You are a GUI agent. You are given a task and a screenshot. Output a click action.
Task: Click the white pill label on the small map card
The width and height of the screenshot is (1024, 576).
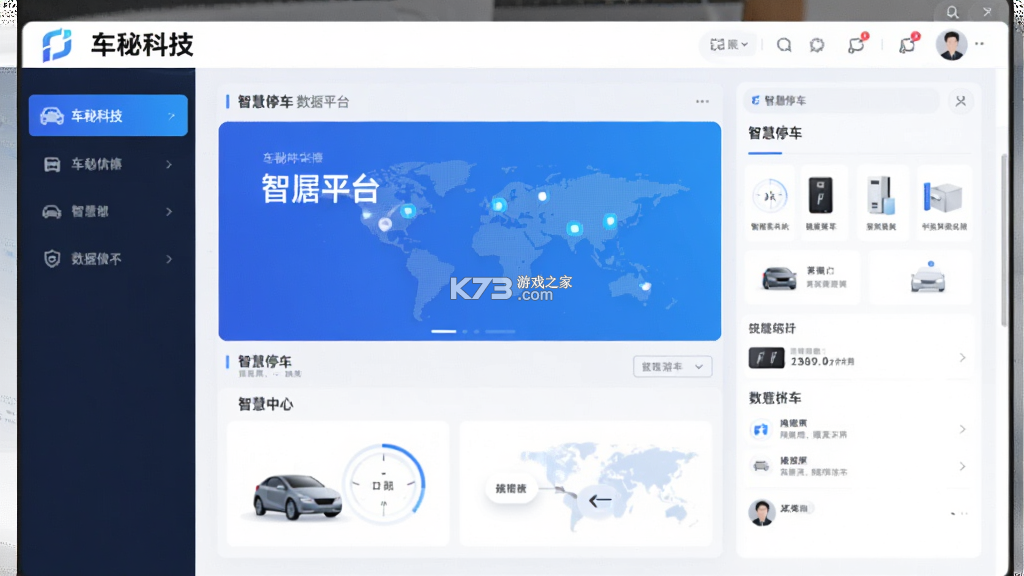click(x=511, y=488)
